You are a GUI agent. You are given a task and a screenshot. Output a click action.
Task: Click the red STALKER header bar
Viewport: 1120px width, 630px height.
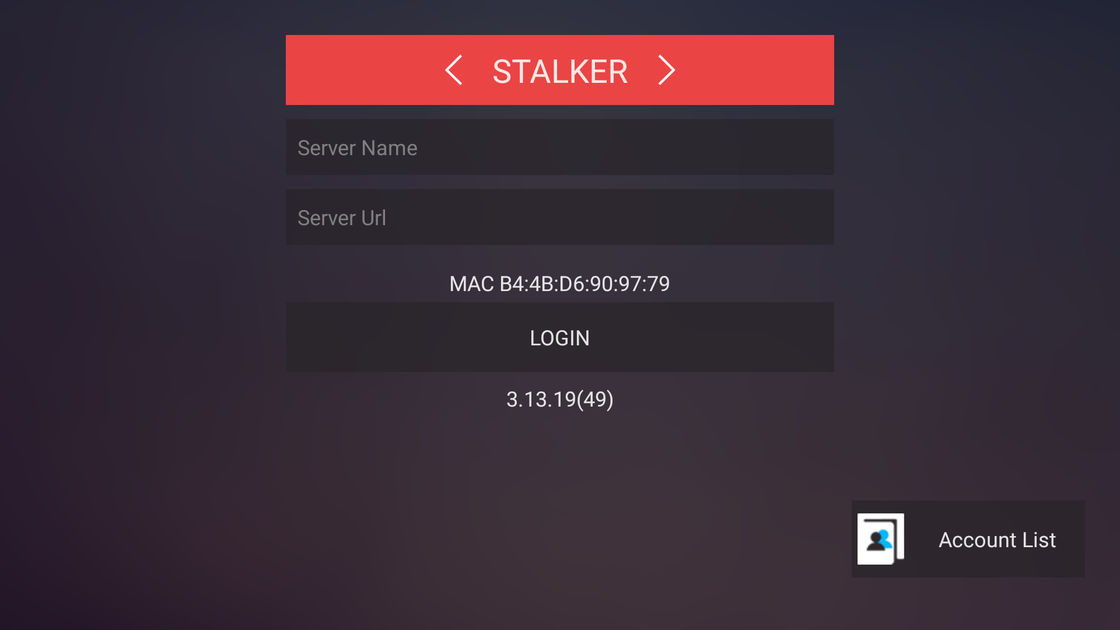[560, 70]
